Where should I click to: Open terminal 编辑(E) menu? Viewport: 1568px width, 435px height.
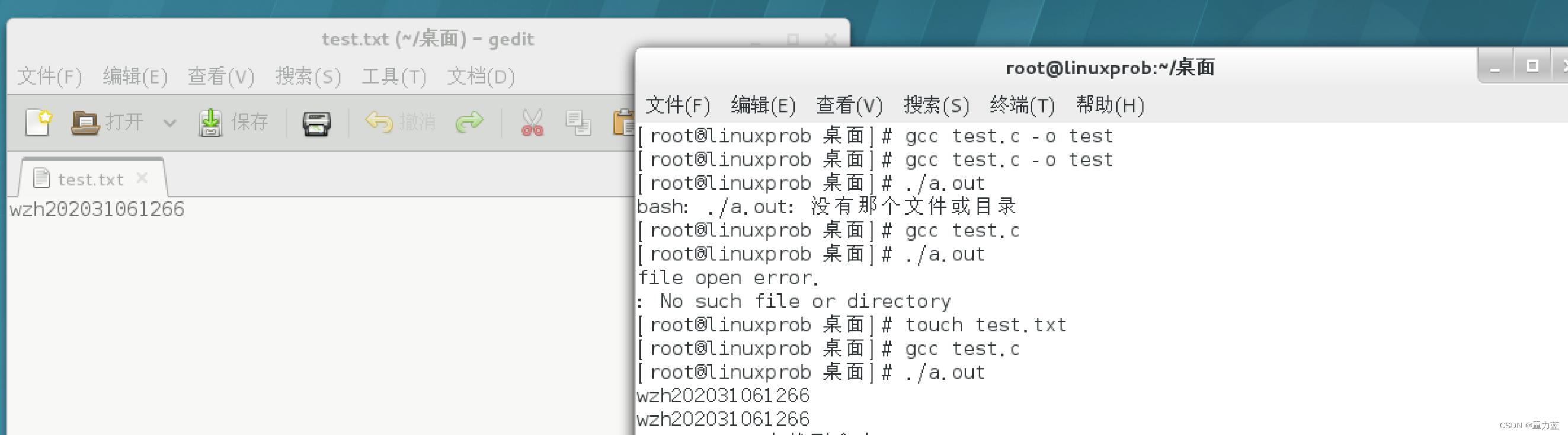click(763, 105)
